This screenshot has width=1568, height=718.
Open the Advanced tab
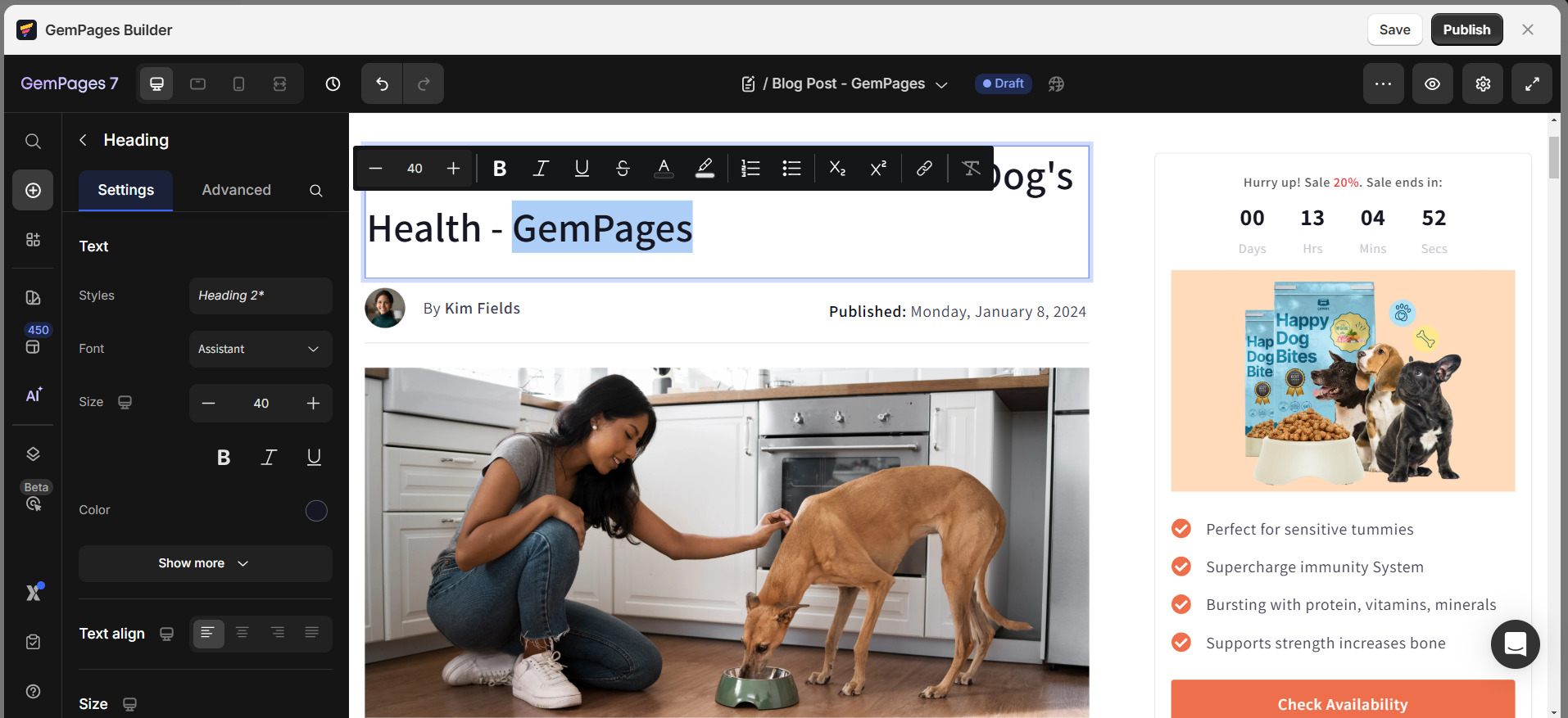point(236,190)
